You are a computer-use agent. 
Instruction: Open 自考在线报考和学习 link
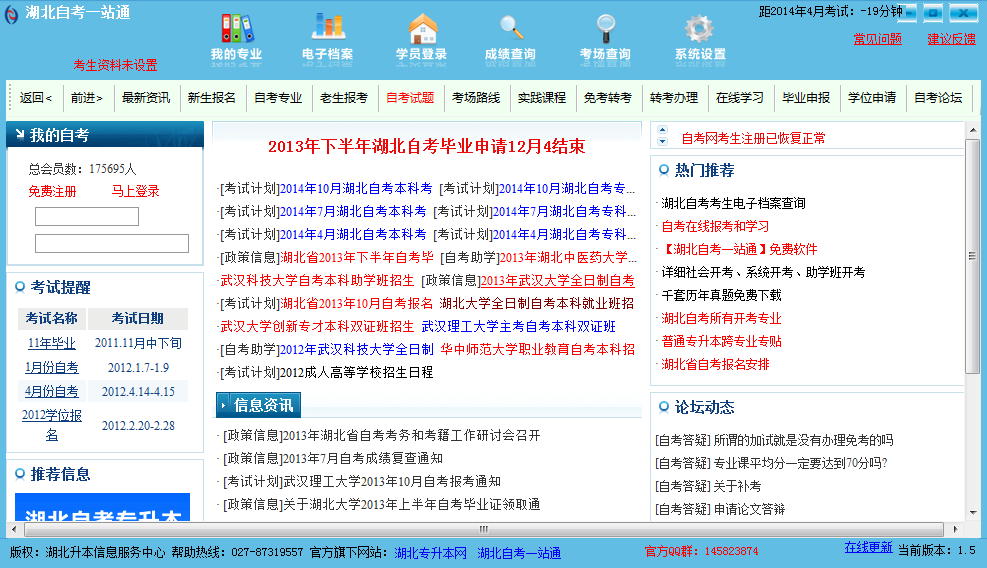click(715, 226)
